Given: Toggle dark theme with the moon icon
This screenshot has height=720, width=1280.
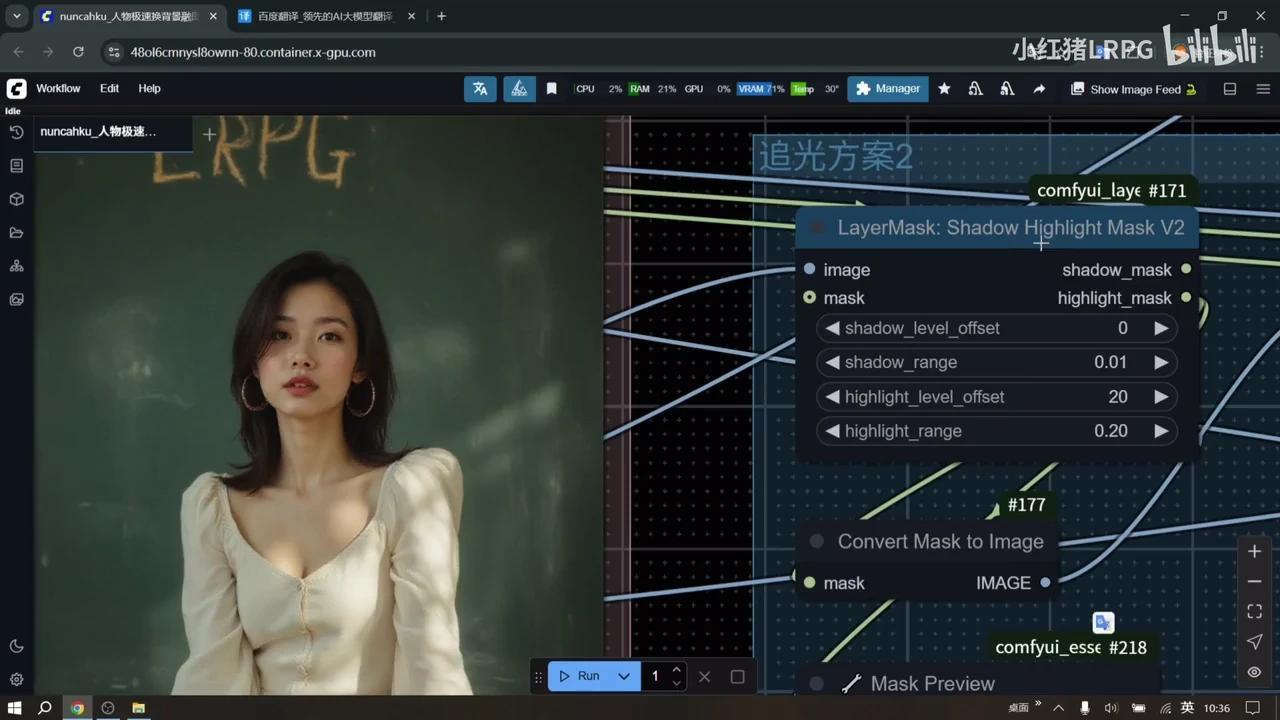Looking at the screenshot, I should [x=16, y=646].
